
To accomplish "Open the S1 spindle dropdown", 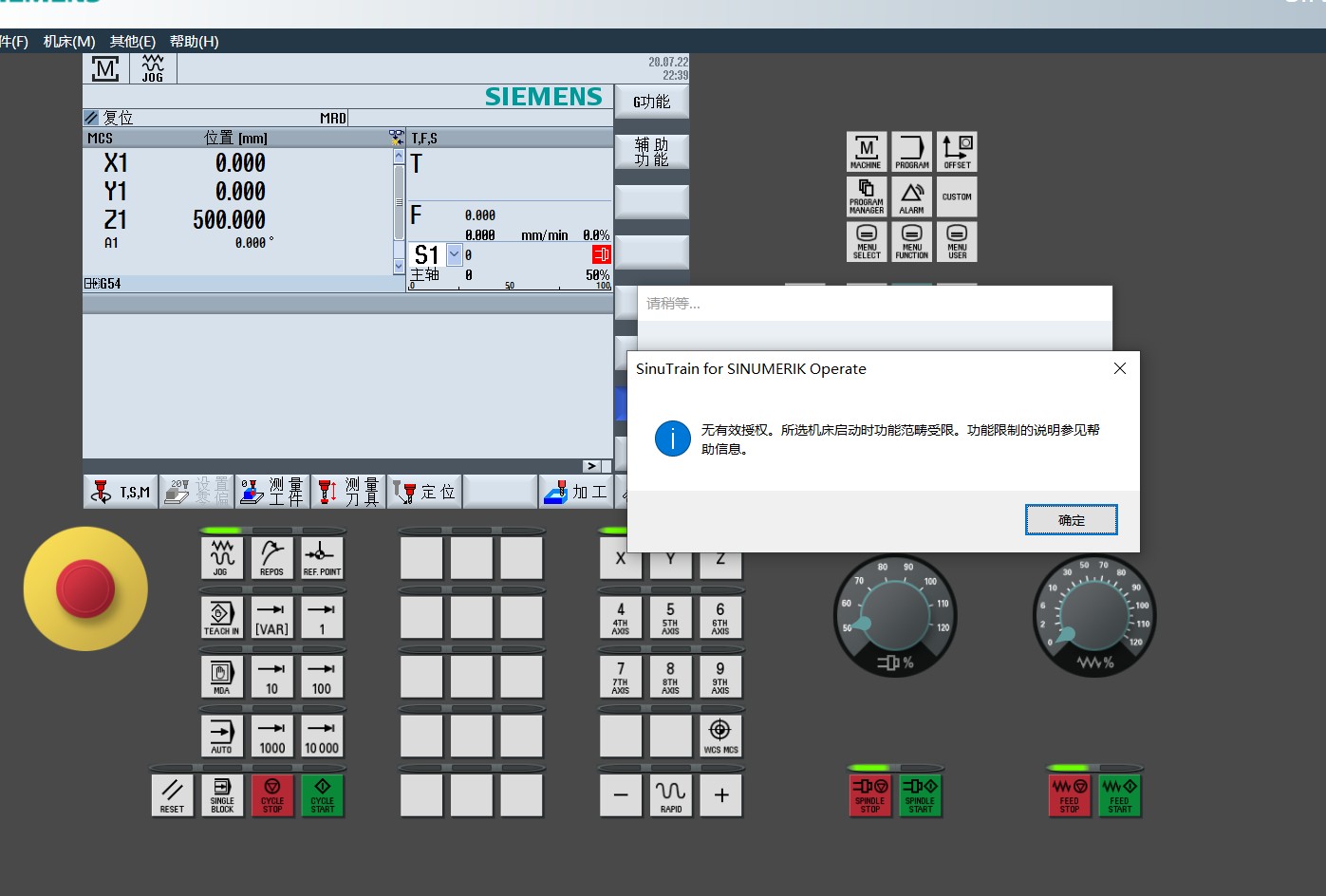I will click(454, 253).
